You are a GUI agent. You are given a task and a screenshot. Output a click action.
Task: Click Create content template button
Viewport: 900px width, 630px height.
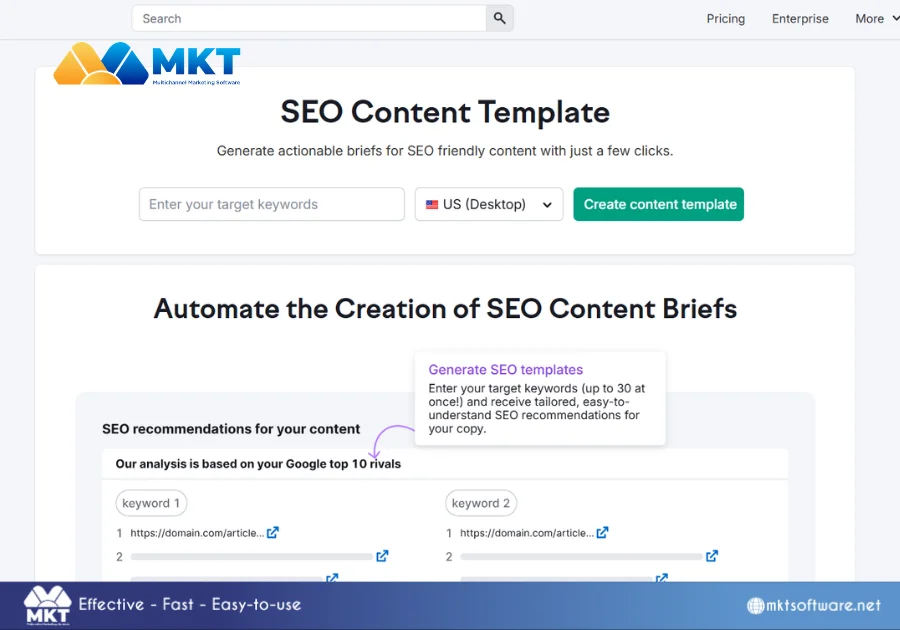[x=658, y=204]
